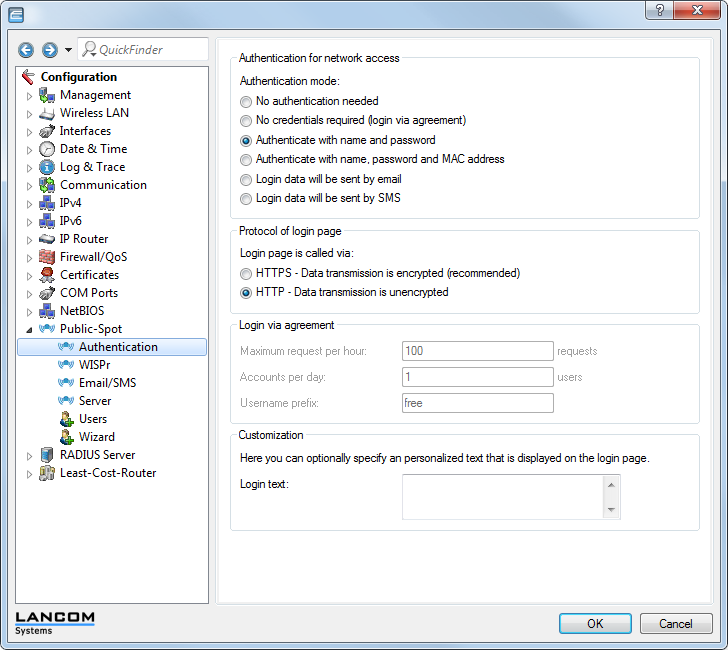Image resolution: width=728 pixels, height=650 pixels.
Task: Collapse the Public-Spot tree node
Action: (x=29, y=329)
